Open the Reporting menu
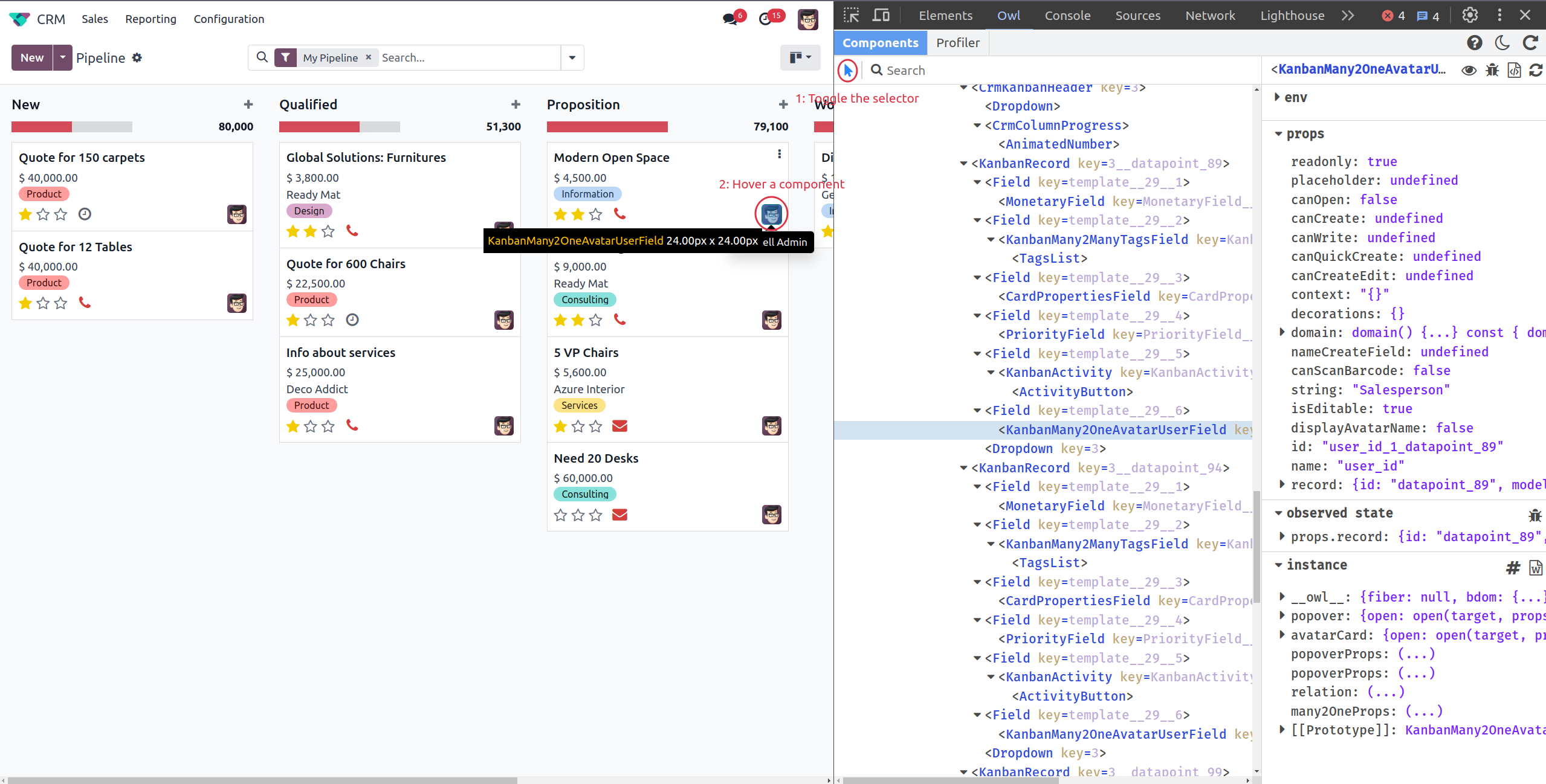The image size is (1546, 784). tap(151, 19)
